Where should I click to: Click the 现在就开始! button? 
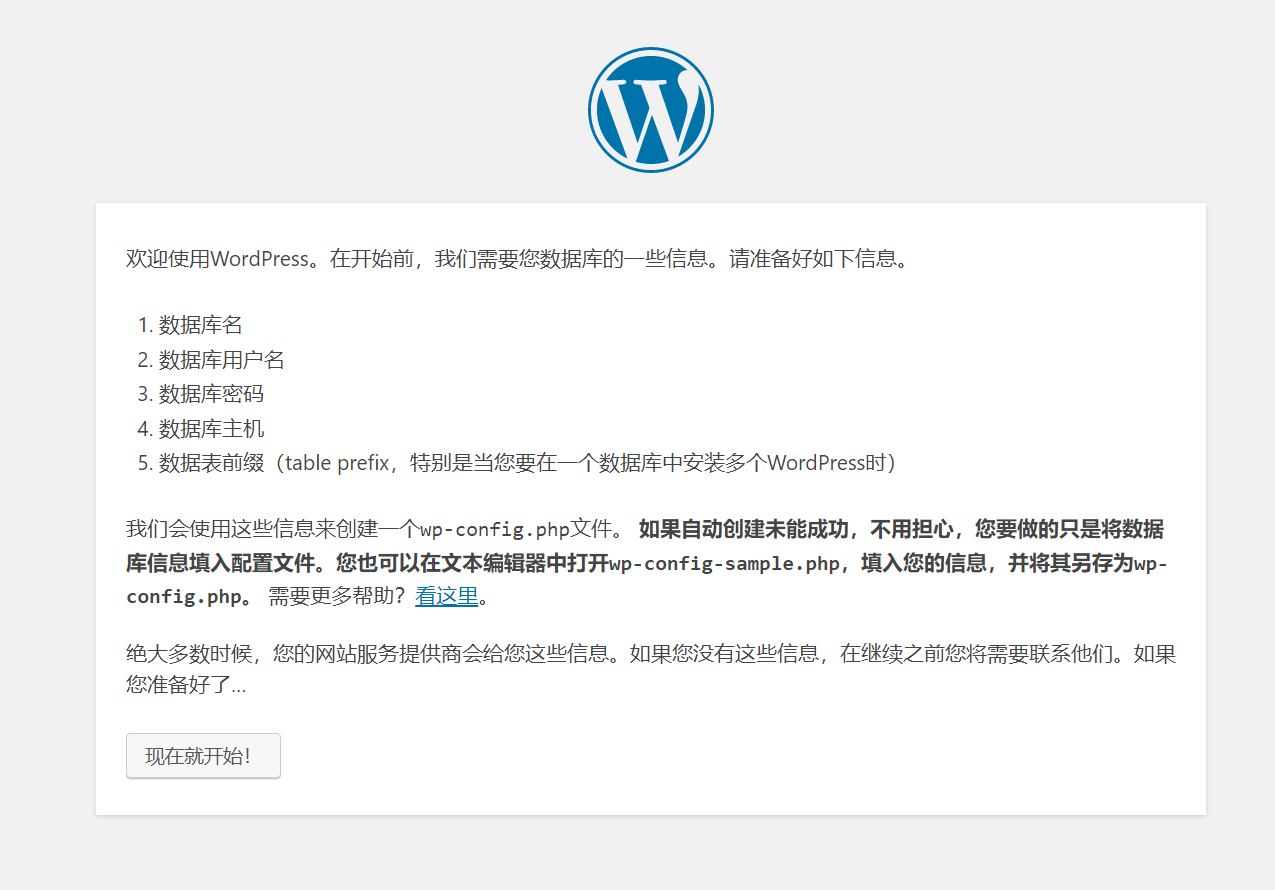203,756
